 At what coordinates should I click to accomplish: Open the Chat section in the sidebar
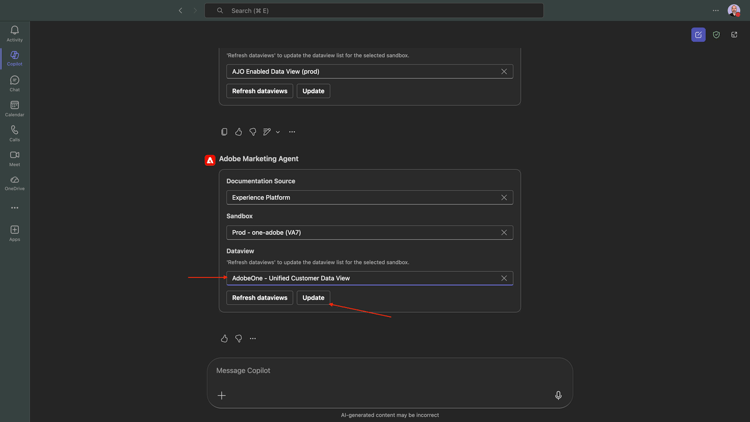tap(14, 83)
